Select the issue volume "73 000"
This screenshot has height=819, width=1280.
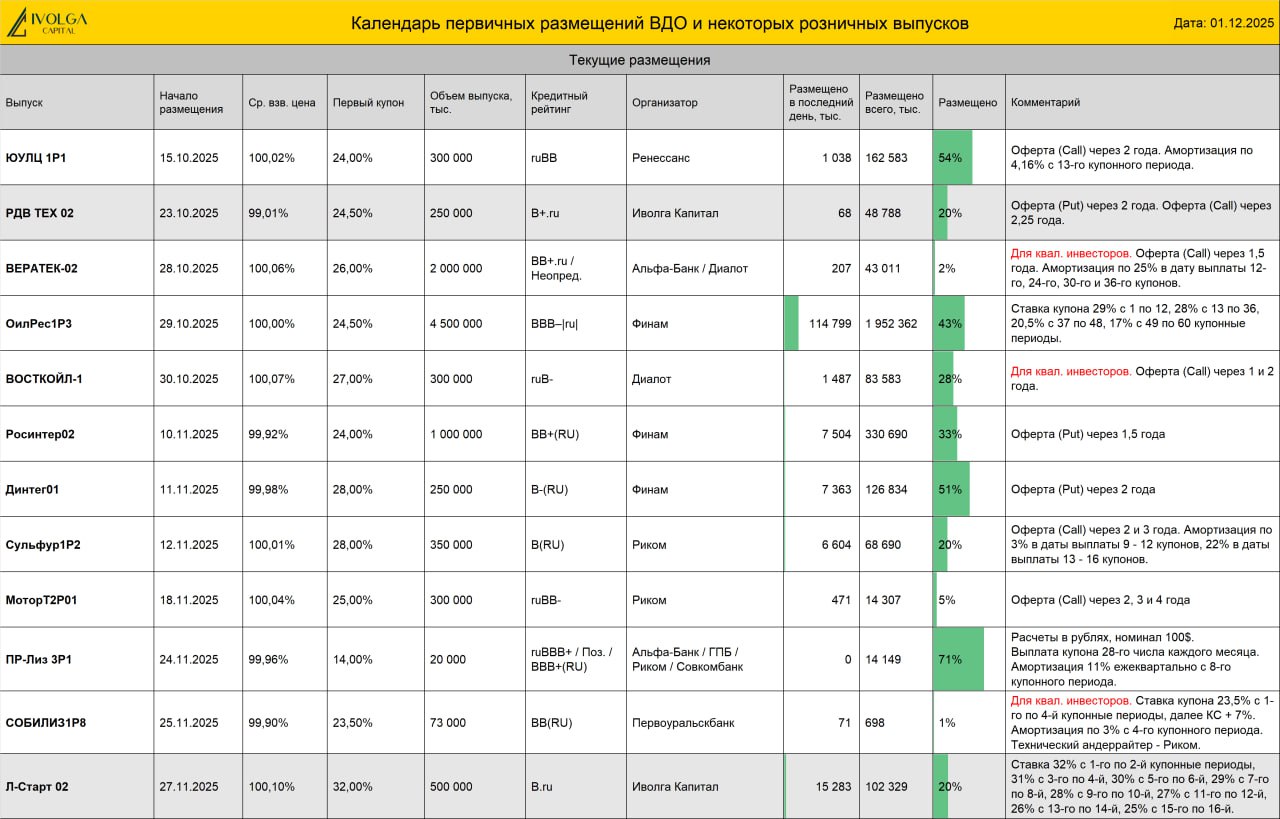point(448,722)
